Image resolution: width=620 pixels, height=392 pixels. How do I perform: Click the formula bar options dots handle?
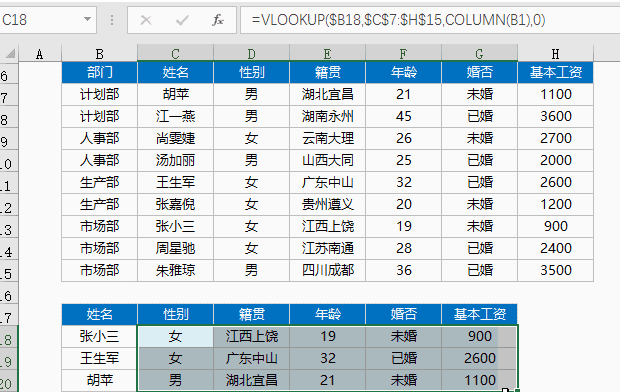pos(112,20)
